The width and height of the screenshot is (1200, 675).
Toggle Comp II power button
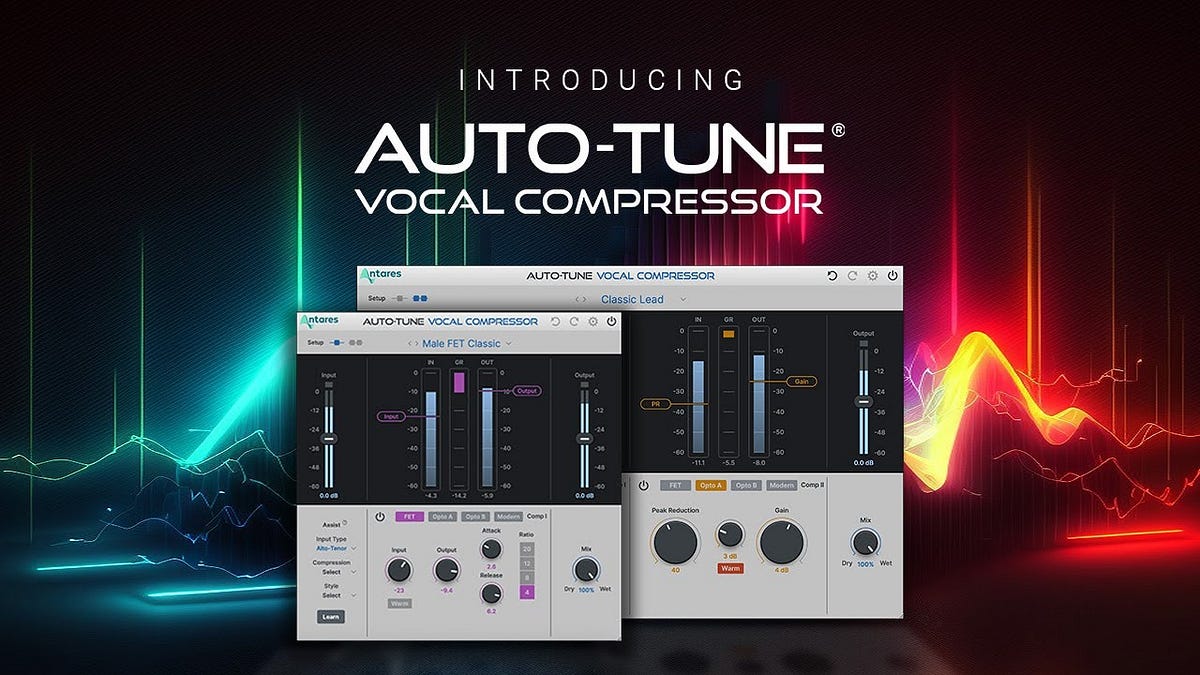[x=643, y=485]
